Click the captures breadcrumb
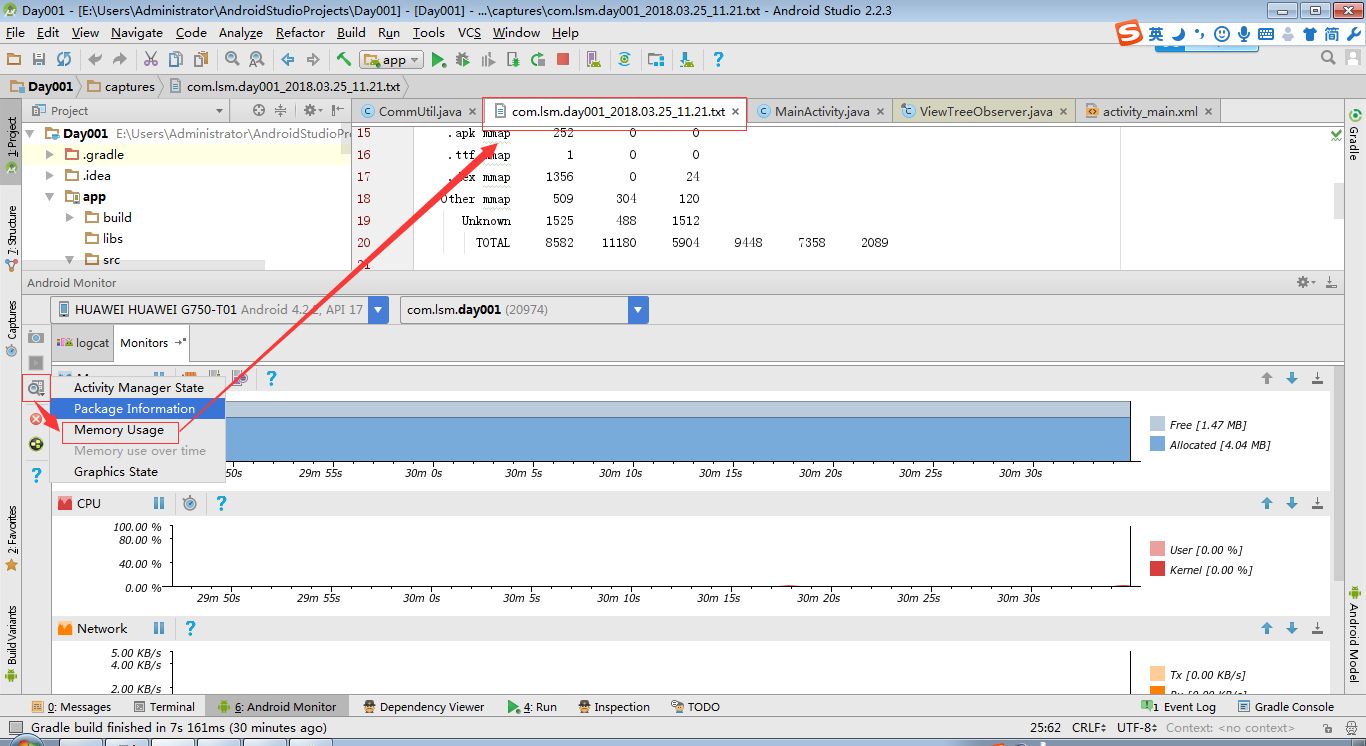Viewport: 1366px width, 746px height. [121, 86]
